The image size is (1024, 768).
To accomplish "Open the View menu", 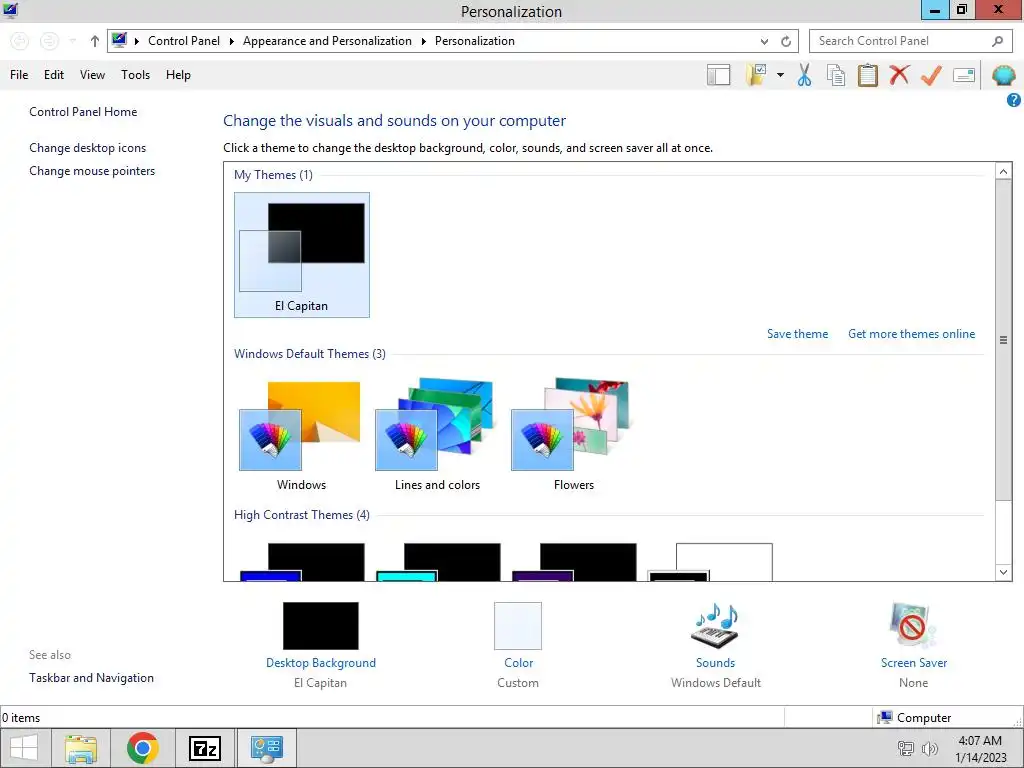I will [92, 75].
